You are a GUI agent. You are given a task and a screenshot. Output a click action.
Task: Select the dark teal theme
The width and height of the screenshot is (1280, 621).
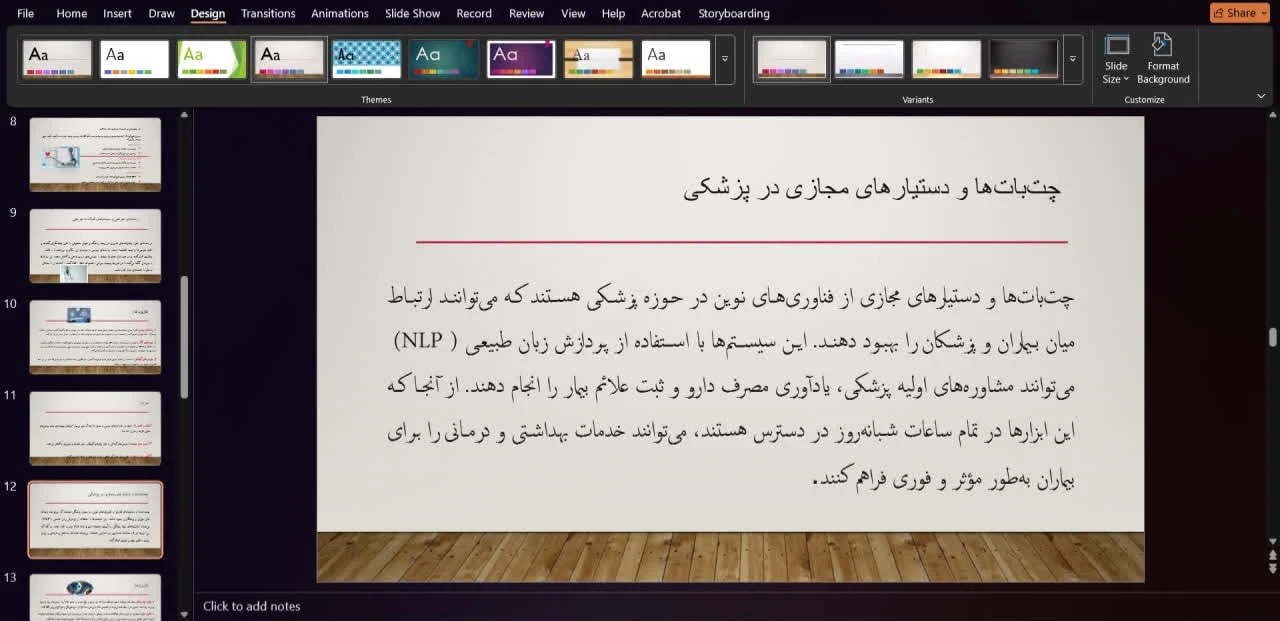(x=443, y=59)
